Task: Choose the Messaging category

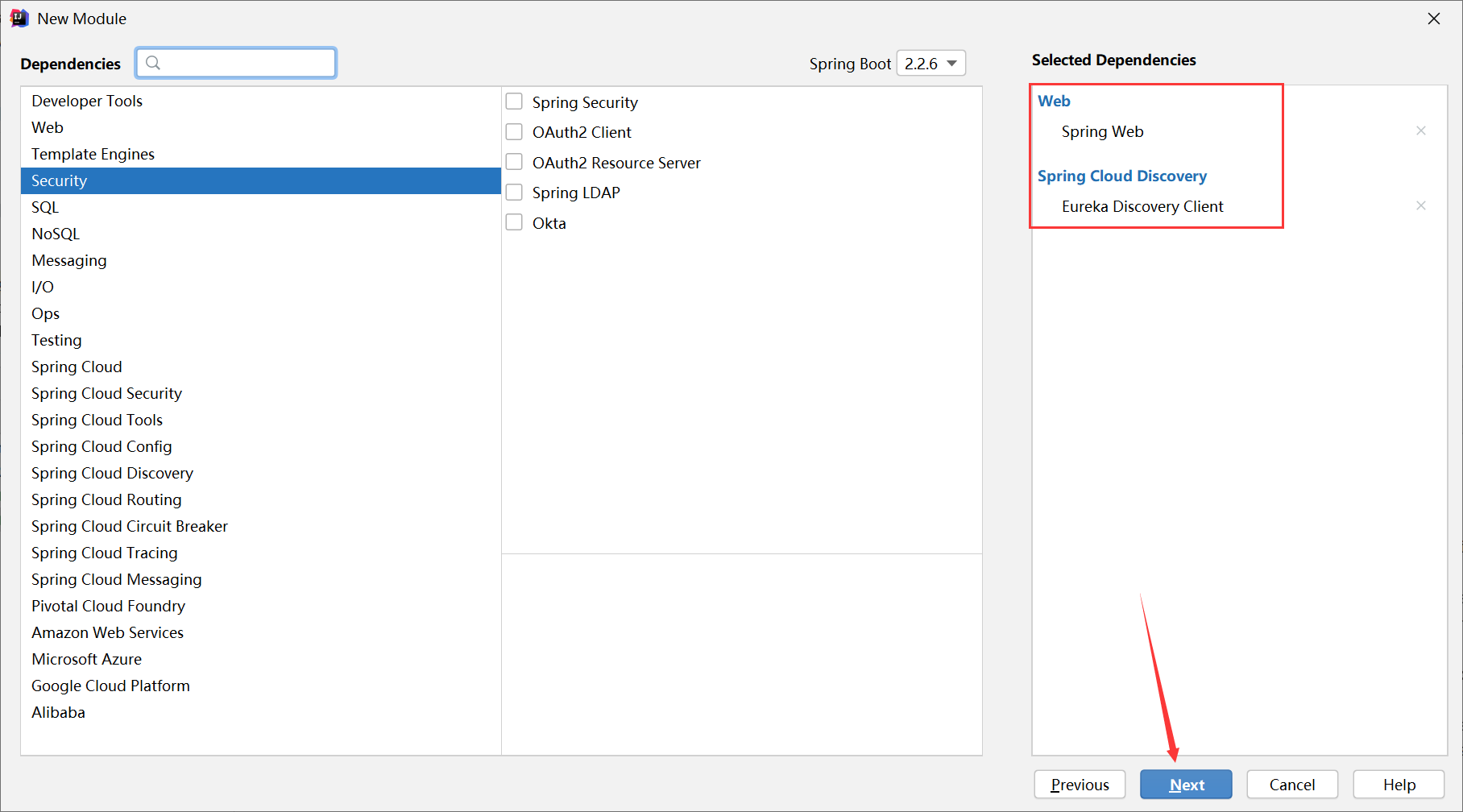Action: tap(261, 260)
